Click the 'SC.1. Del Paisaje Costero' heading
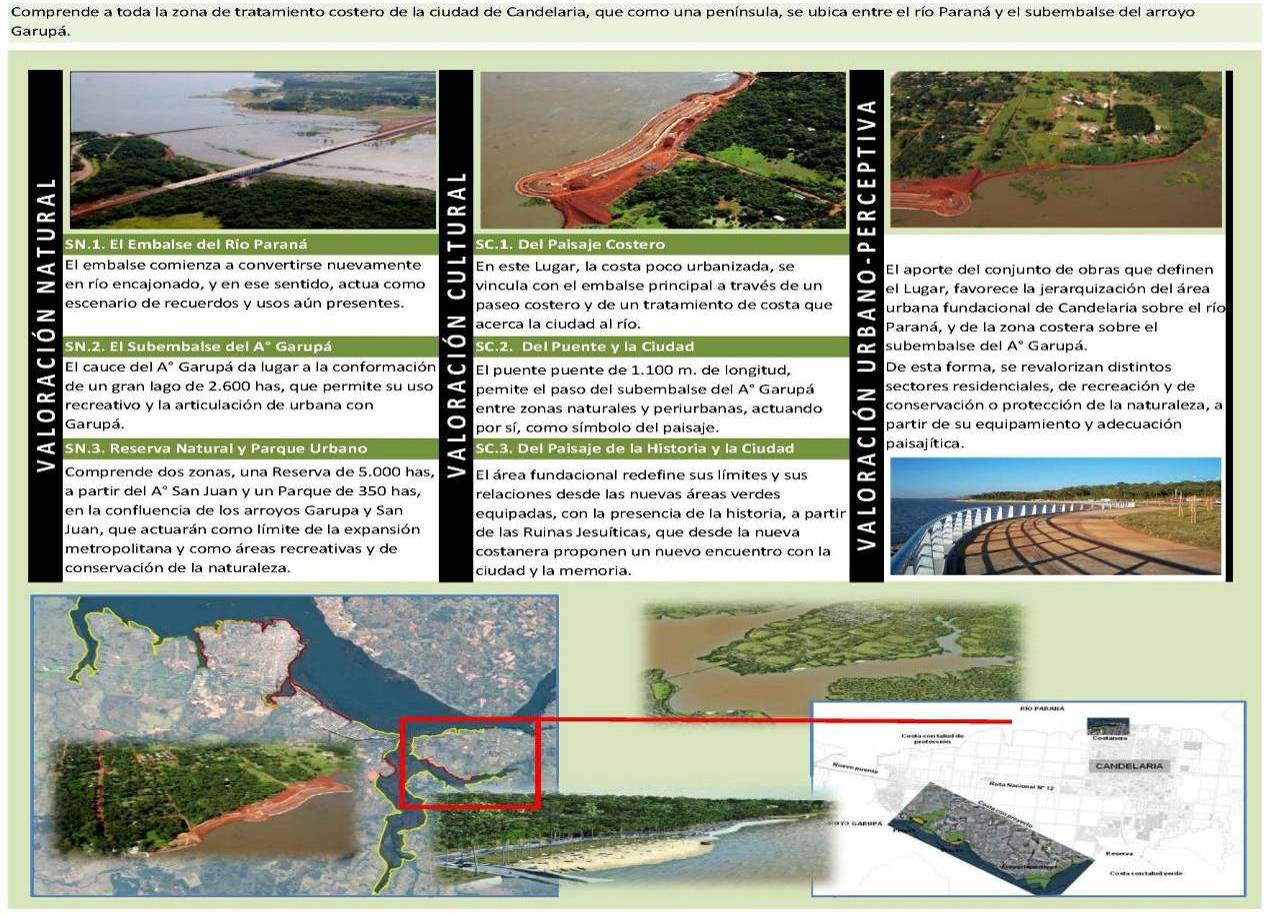Image resolution: width=1268 pixels, height=916 pixels. pyautogui.click(x=570, y=244)
